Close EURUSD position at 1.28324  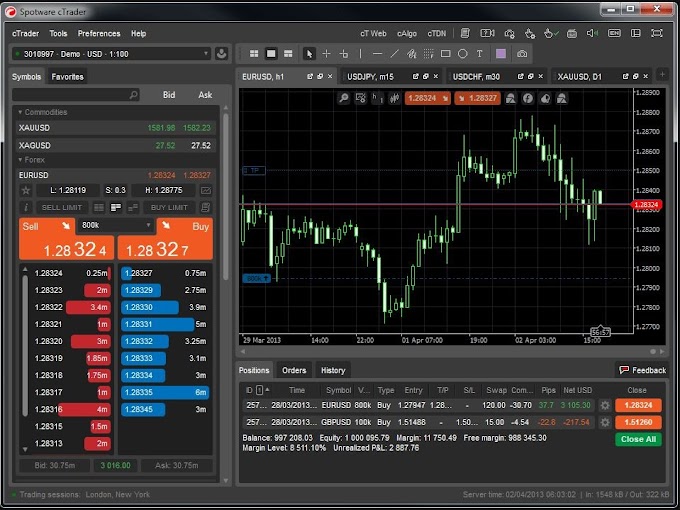tap(638, 405)
